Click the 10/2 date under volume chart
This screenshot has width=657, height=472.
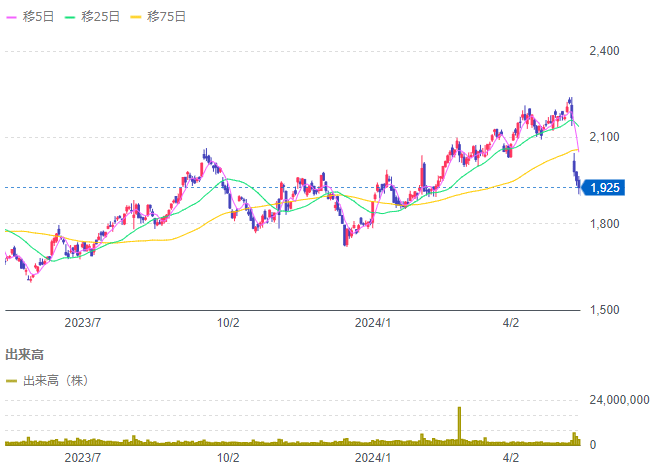[228, 457]
